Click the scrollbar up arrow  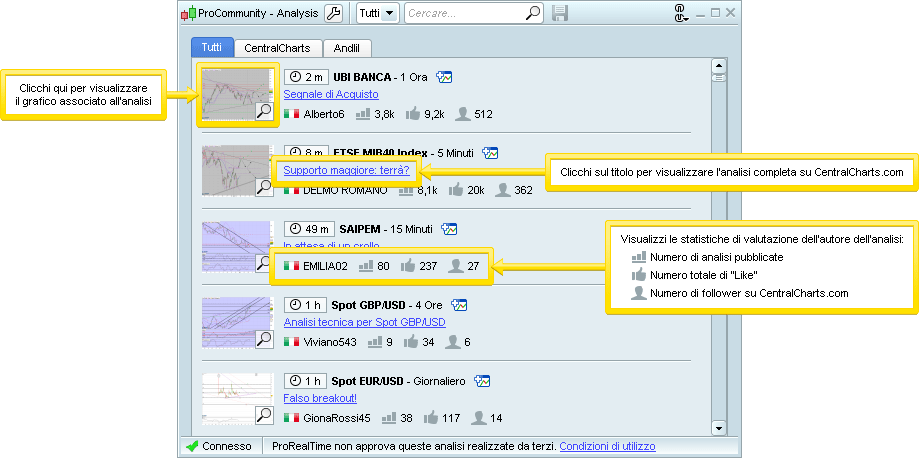click(718, 63)
